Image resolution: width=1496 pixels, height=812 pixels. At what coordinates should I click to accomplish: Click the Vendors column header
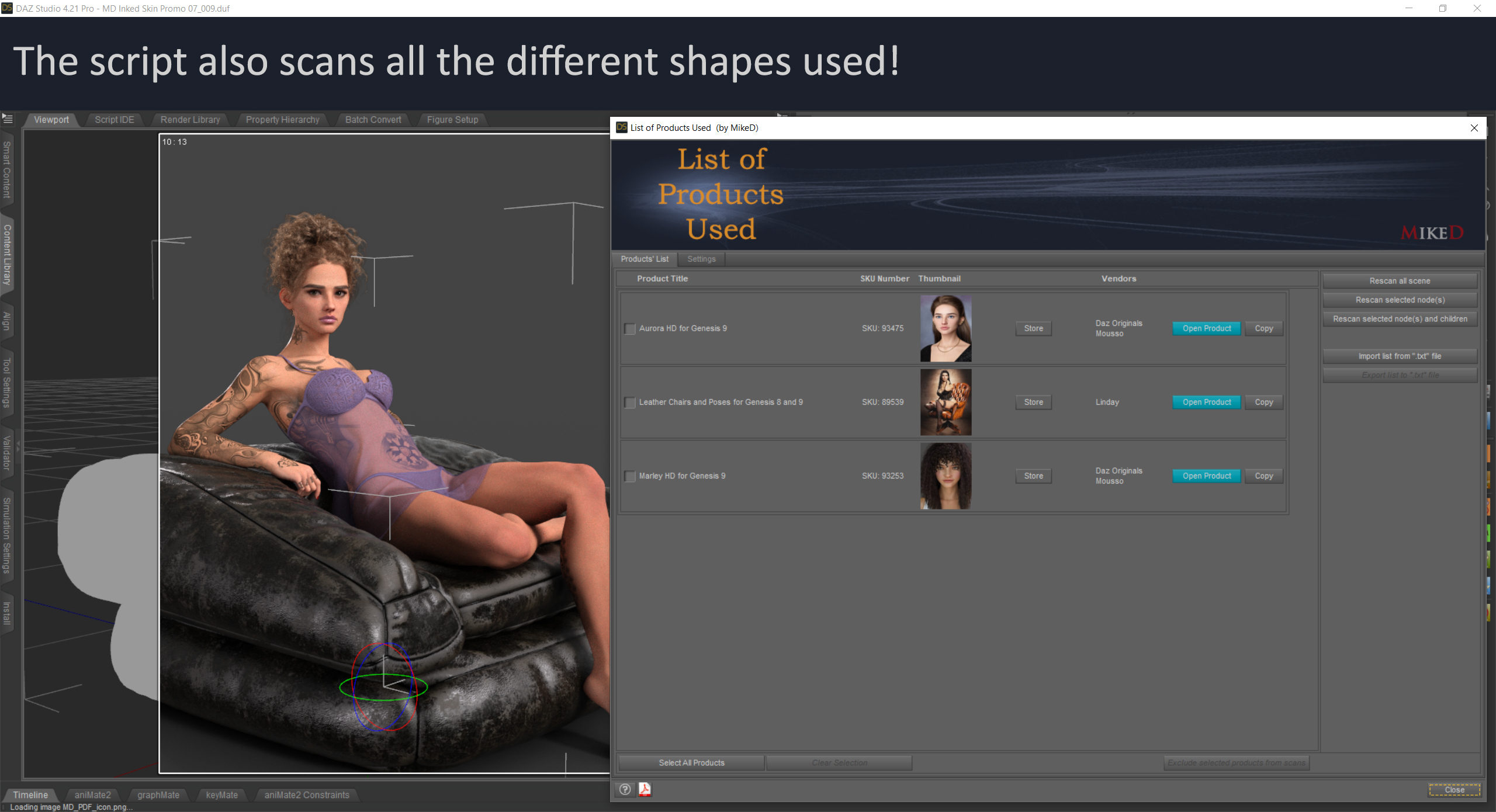1118,279
